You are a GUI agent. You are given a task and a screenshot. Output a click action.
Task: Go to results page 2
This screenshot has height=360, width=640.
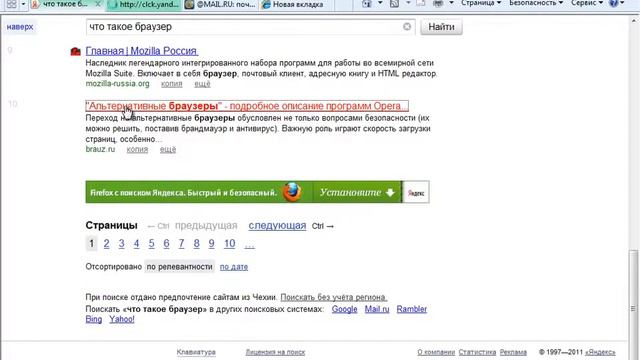(x=107, y=244)
